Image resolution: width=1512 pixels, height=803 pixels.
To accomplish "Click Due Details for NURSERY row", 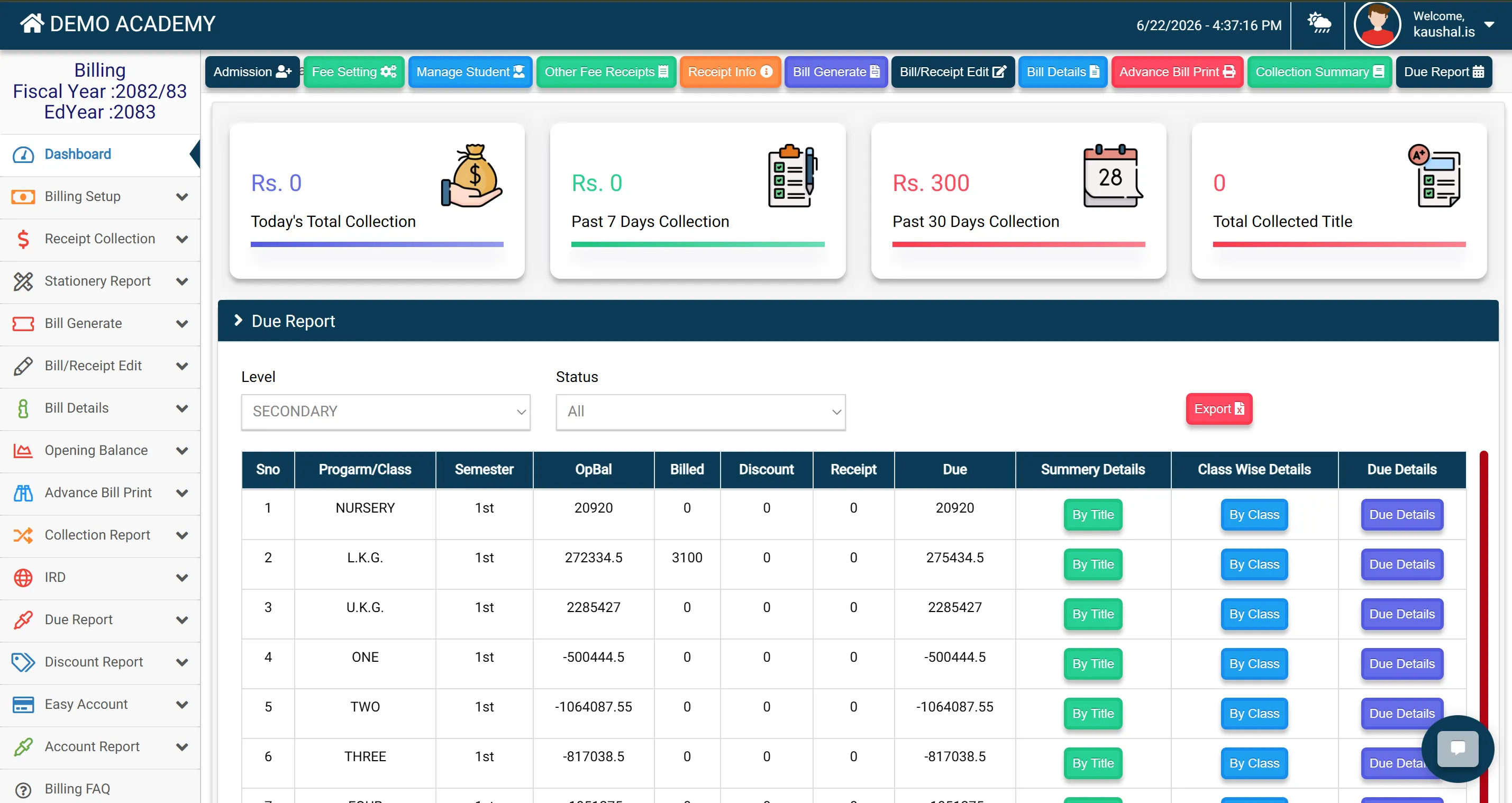I will coord(1401,514).
